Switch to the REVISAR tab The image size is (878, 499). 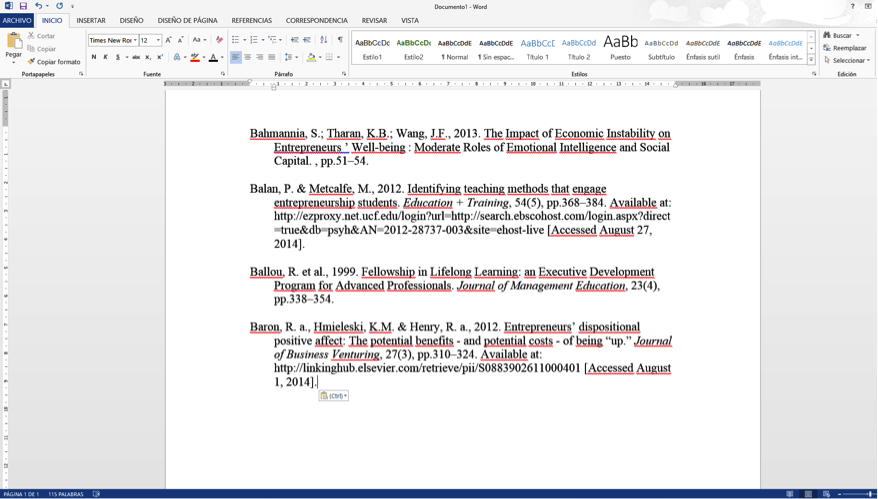374,20
